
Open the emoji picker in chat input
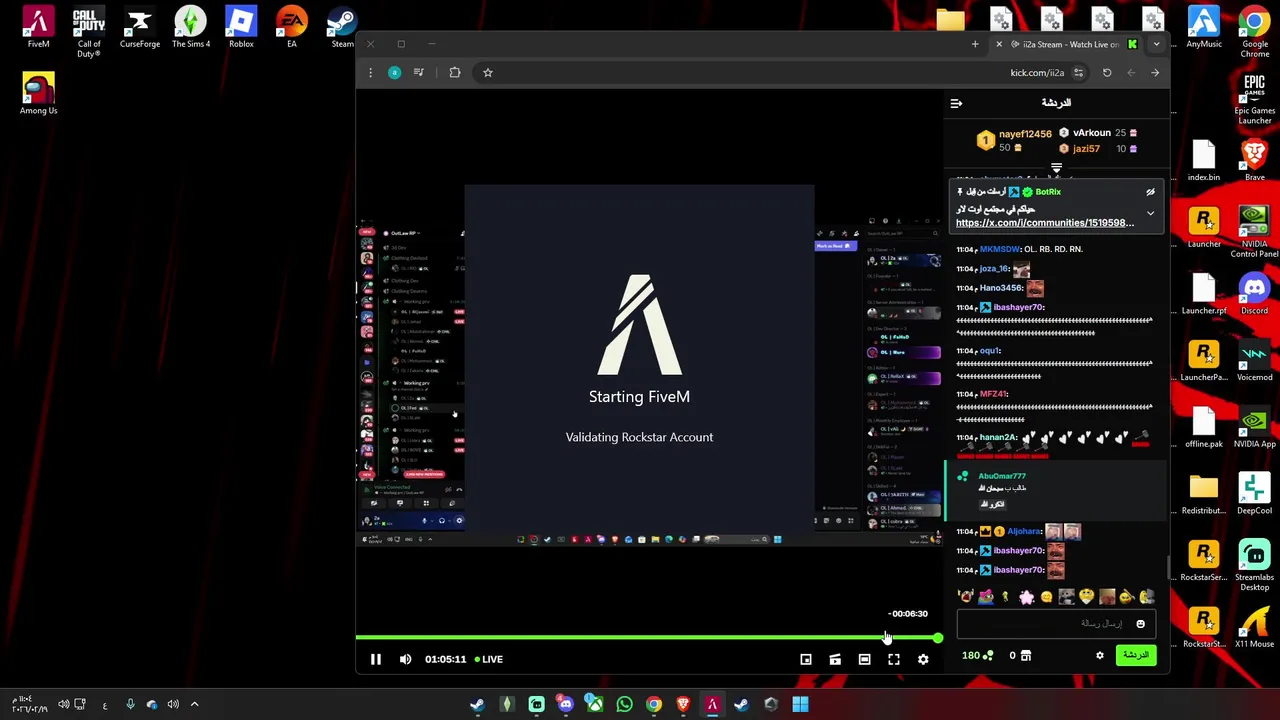coord(1140,624)
